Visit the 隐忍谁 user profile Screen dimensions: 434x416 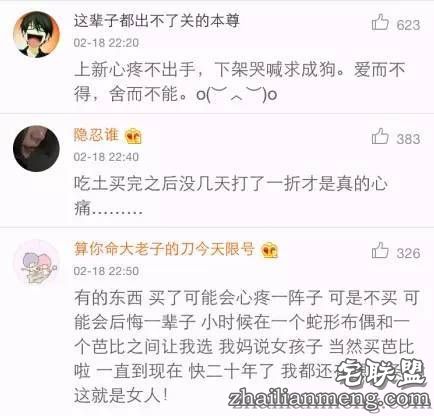pos(96,135)
